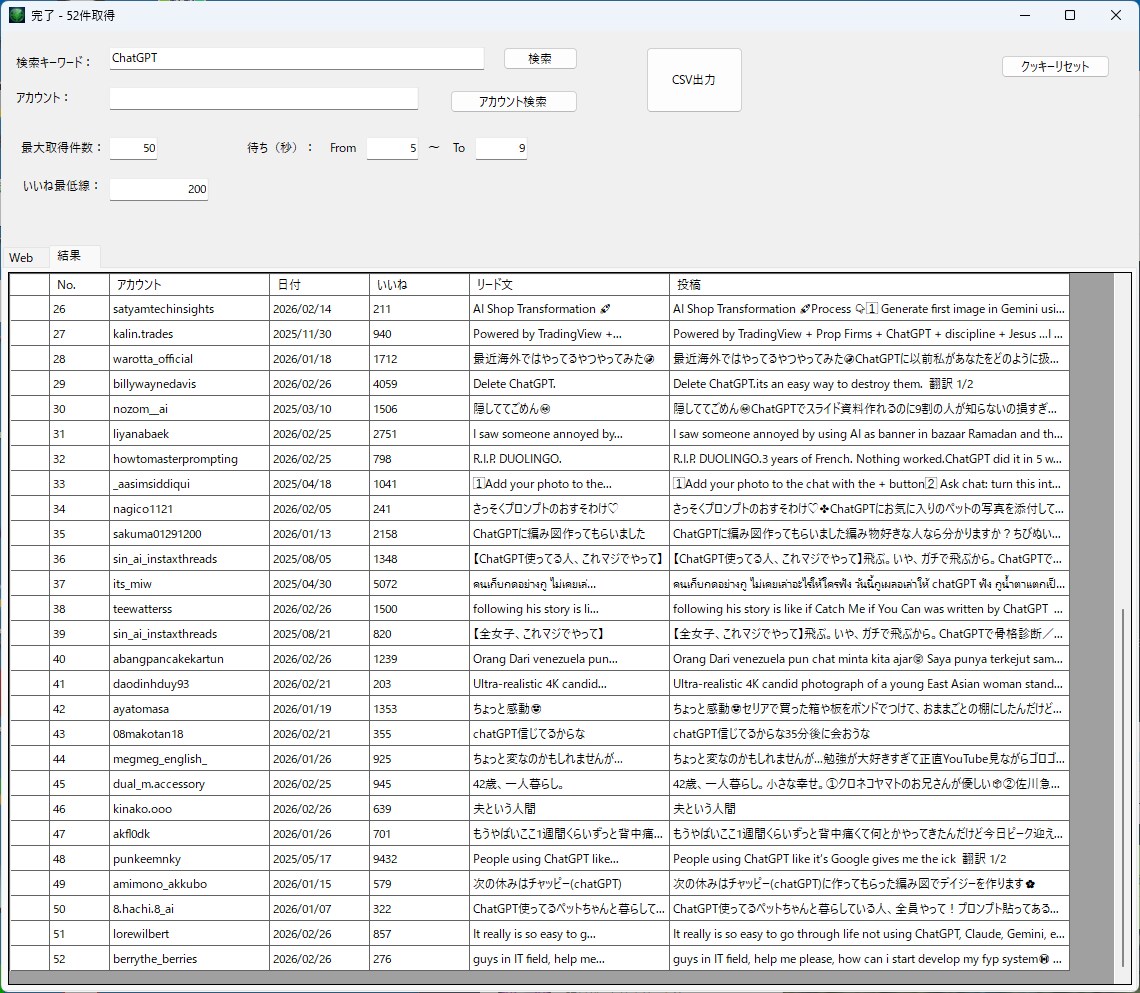Screen dimensions: 1140x993
Task: Select account cell kalin.trades
Action: [189, 334]
